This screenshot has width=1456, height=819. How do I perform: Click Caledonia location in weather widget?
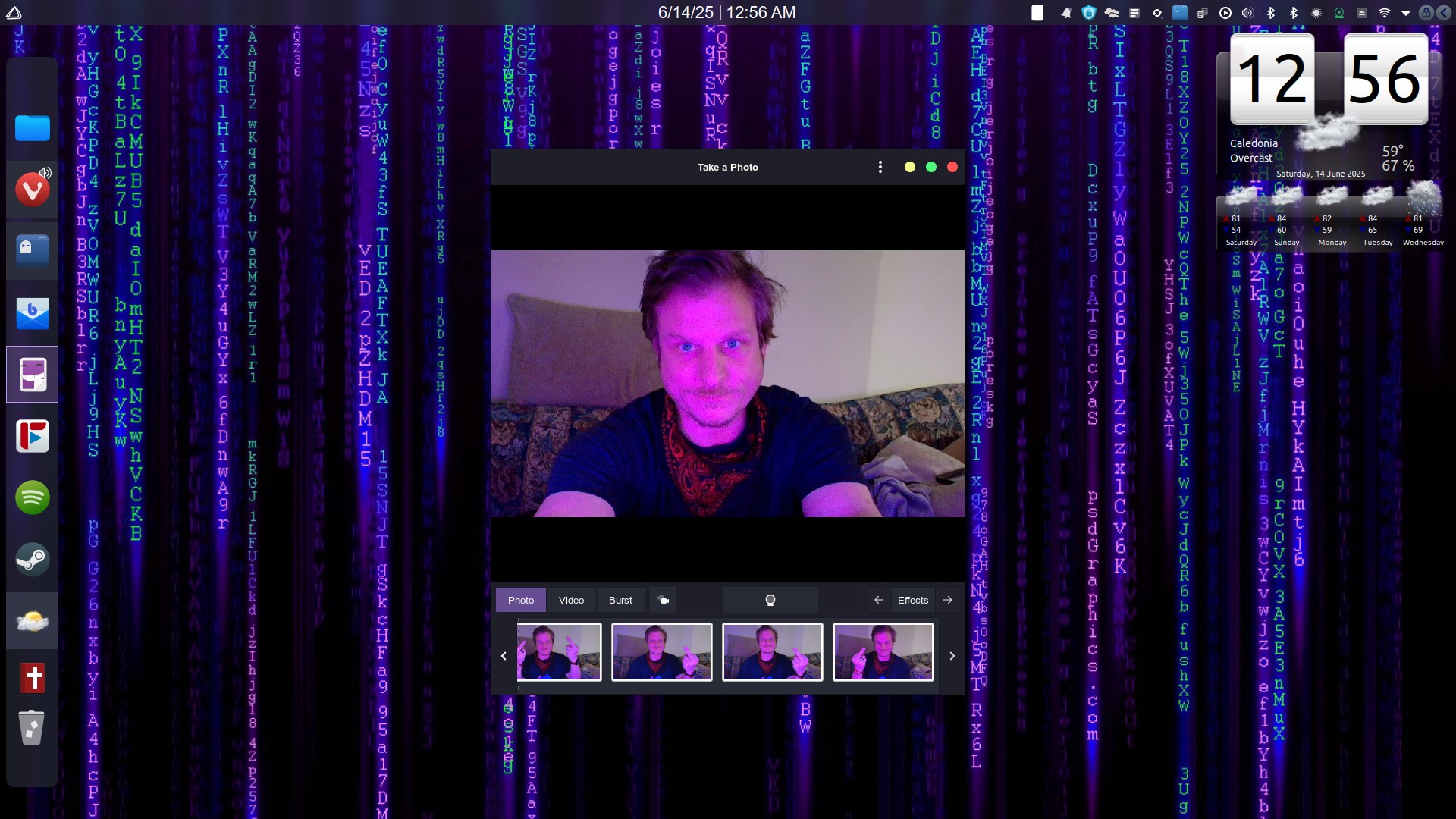(x=1254, y=143)
